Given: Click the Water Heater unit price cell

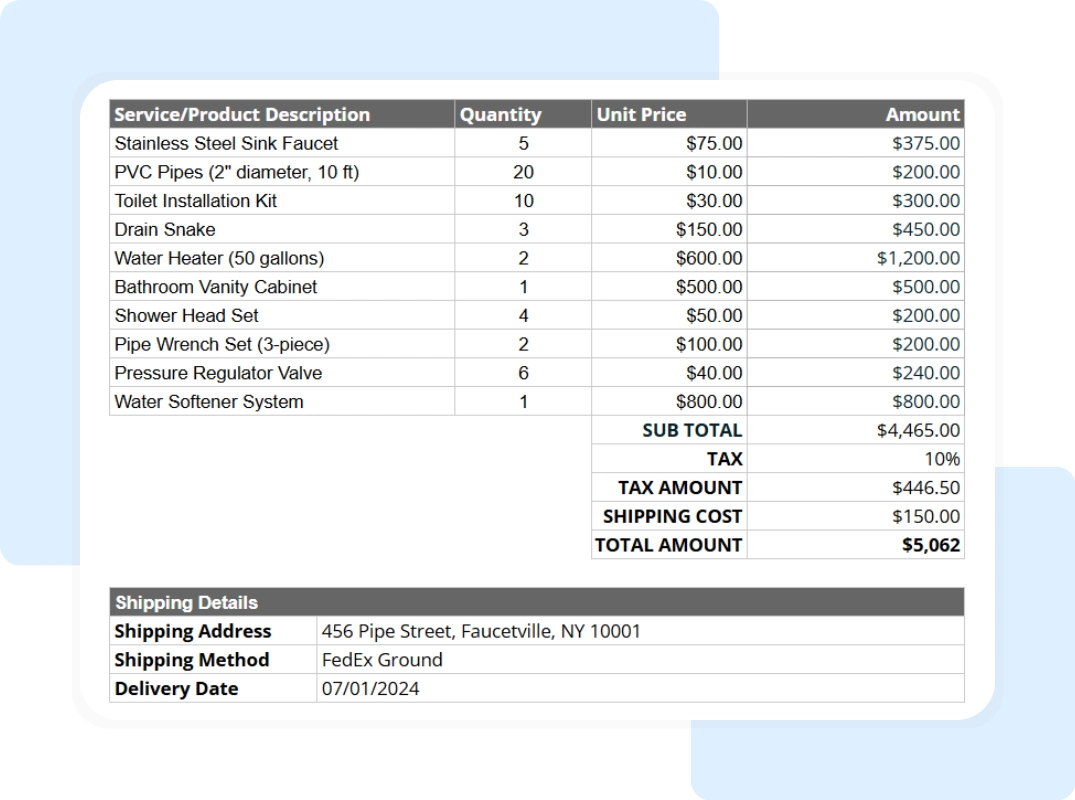Looking at the screenshot, I should (x=710, y=257).
